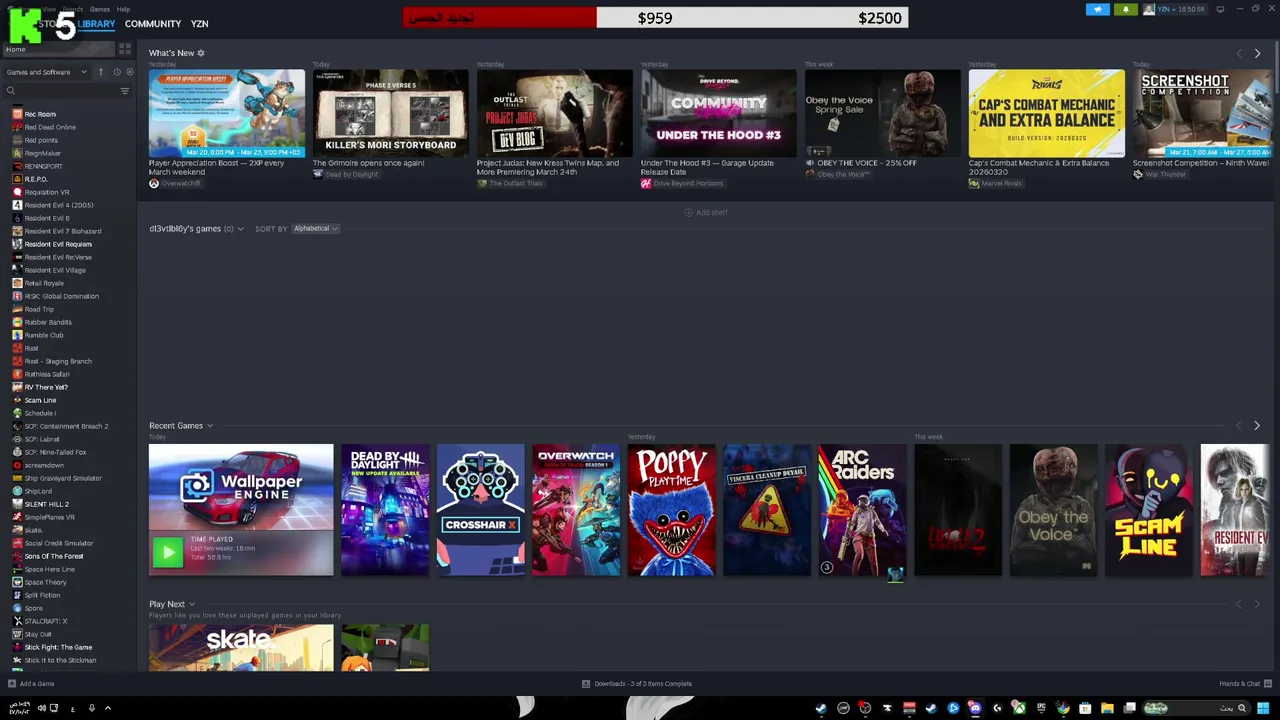
Task: Open the COMMUNITY tab
Action: coord(153,23)
